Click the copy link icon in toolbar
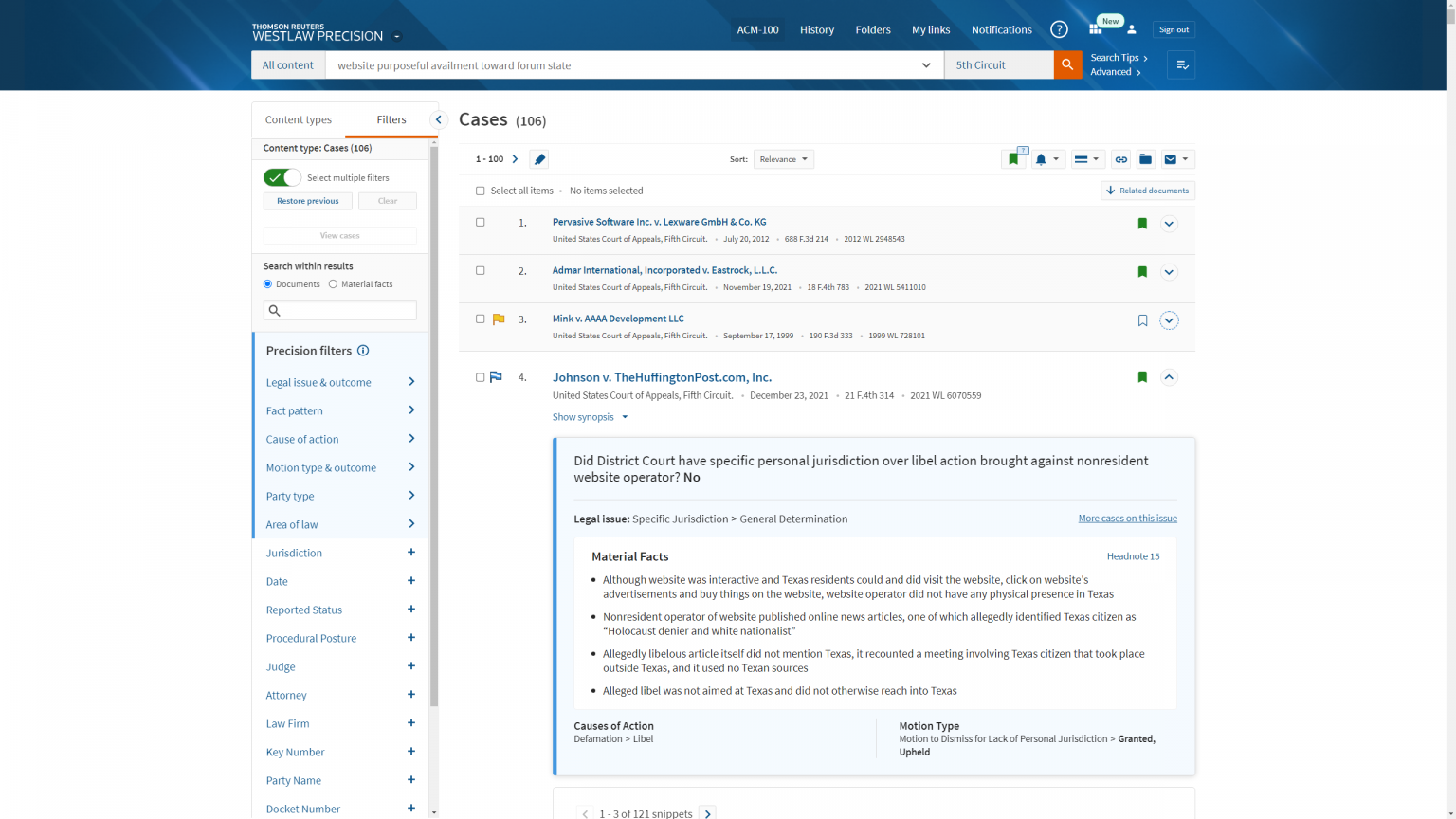The image size is (1456, 819). click(1120, 159)
